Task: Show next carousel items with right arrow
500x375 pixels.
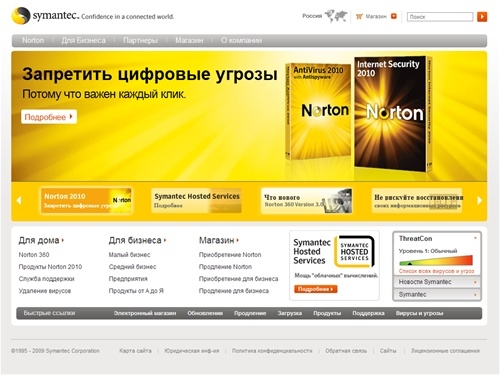Action: tap(480, 200)
